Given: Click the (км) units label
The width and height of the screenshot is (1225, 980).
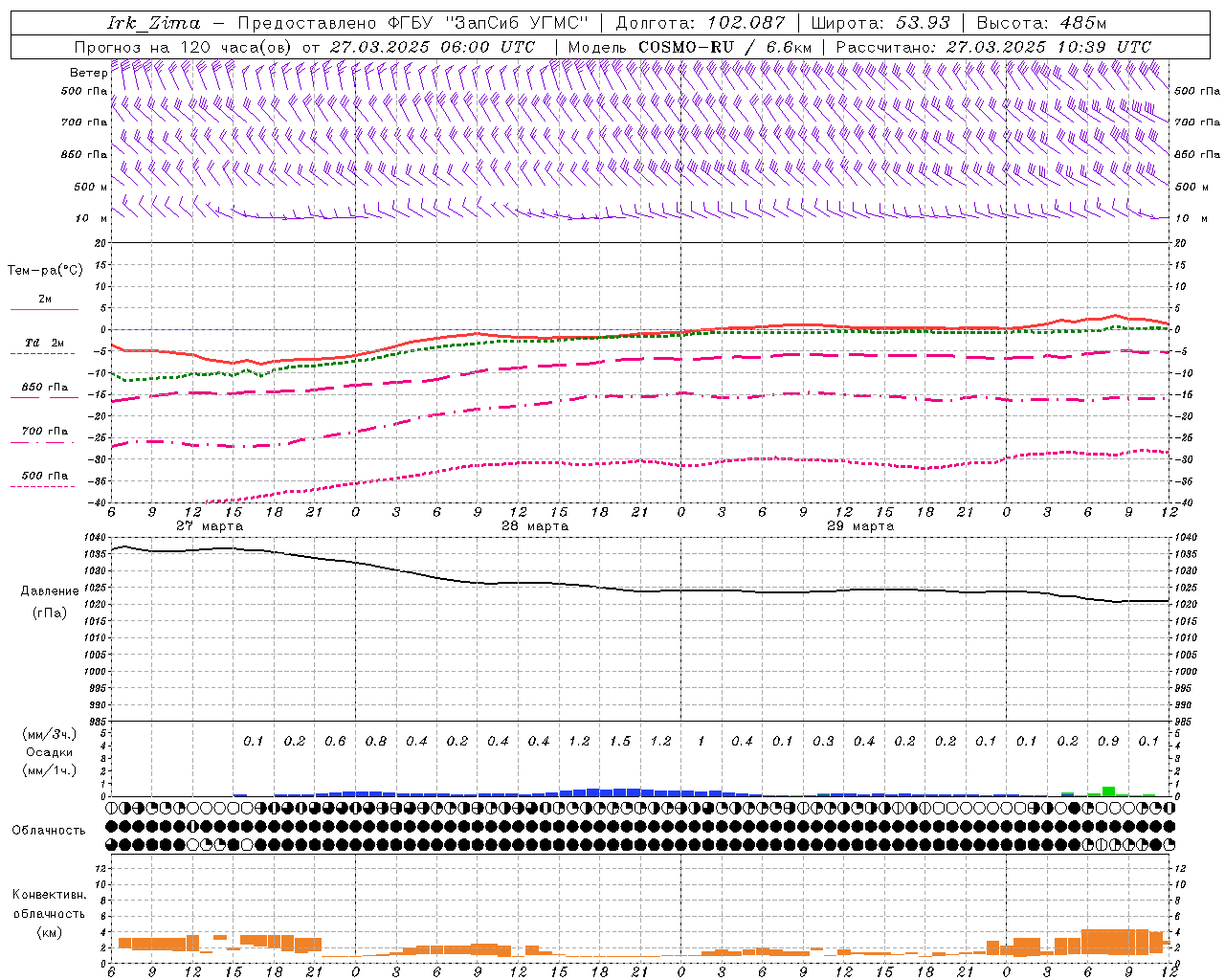Looking at the screenshot, I should click(49, 932).
